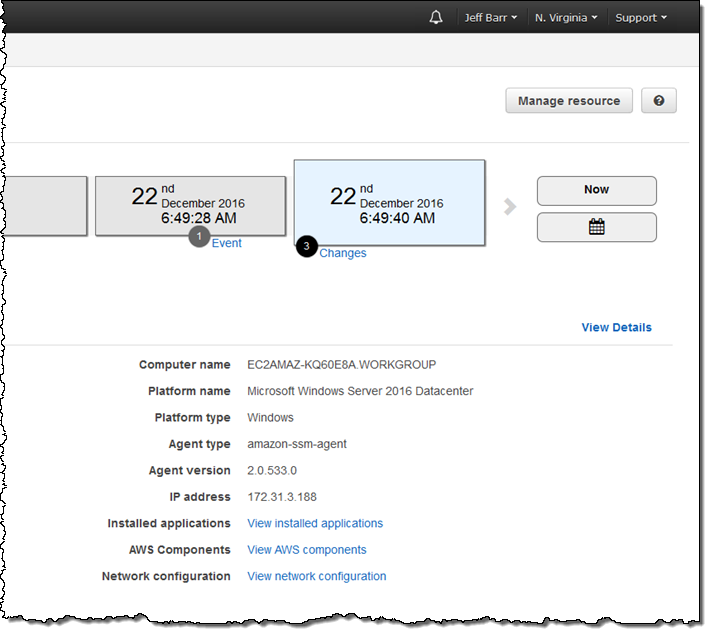The width and height of the screenshot is (710, 634).
Task: Open the Support menu dropdown
Action: (x=641, y=18)
